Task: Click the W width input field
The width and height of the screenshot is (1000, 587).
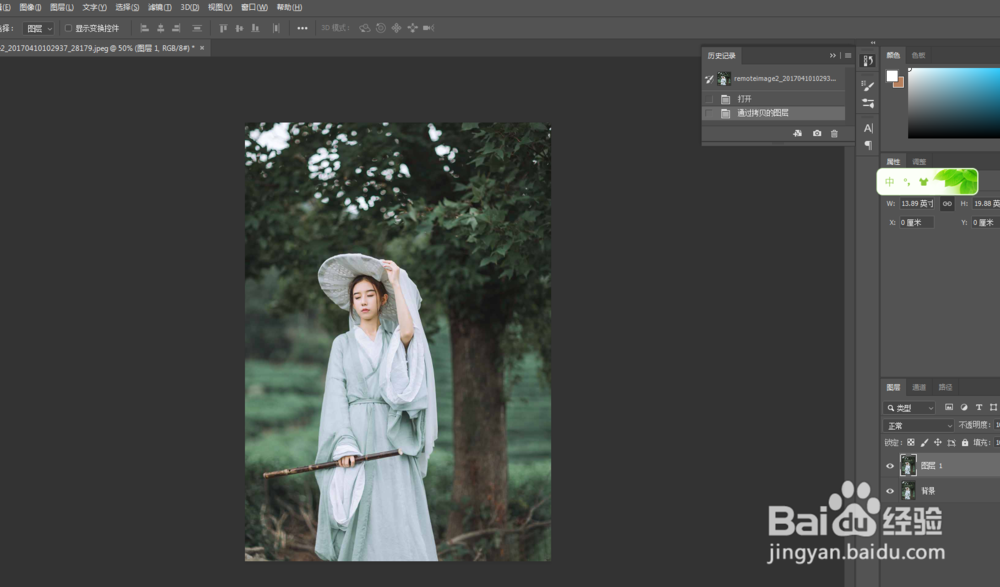Action: [916, 204]
